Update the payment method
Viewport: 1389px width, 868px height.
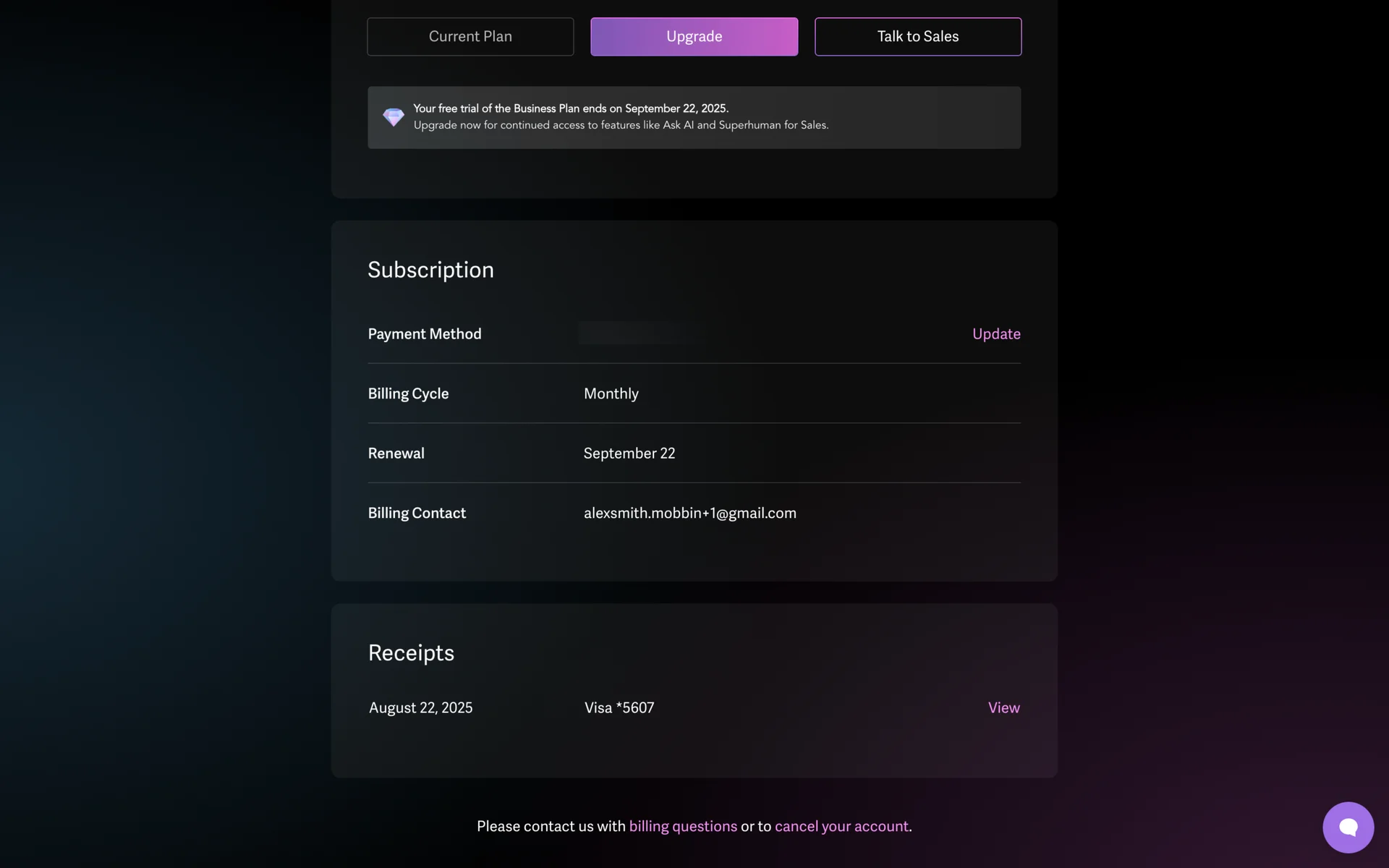(995, 333)
